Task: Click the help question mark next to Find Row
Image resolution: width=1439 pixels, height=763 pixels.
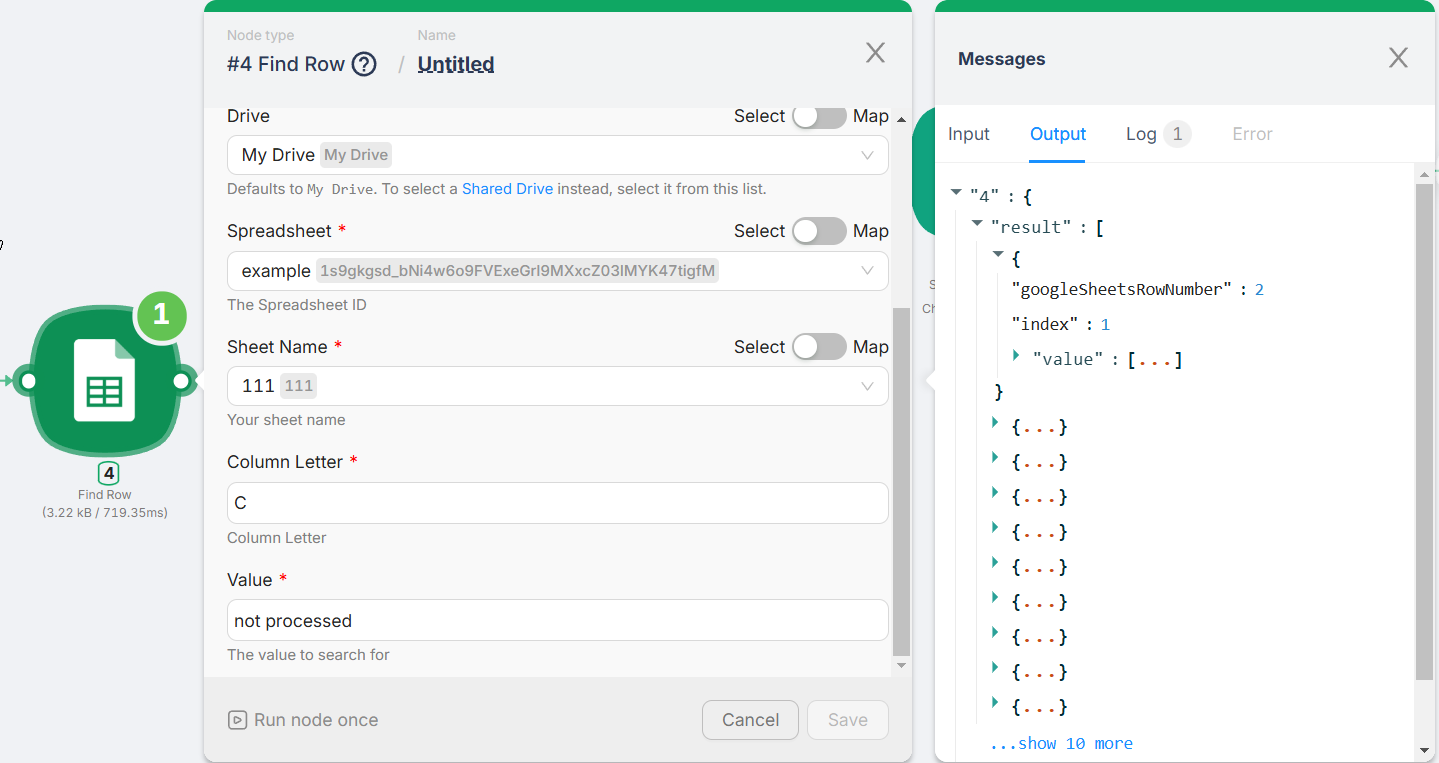Action: 365,65
